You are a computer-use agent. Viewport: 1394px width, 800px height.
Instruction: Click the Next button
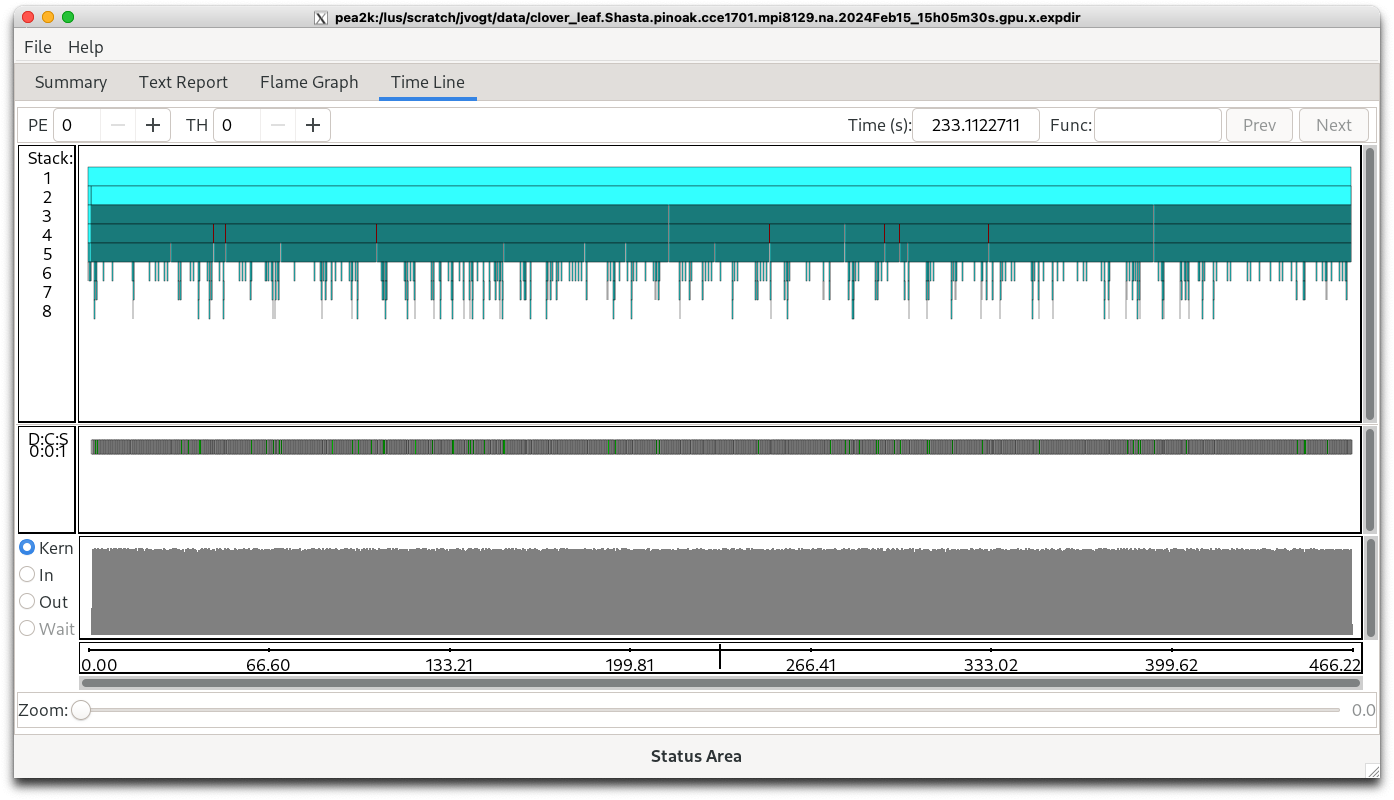(x=1333, y=125)
